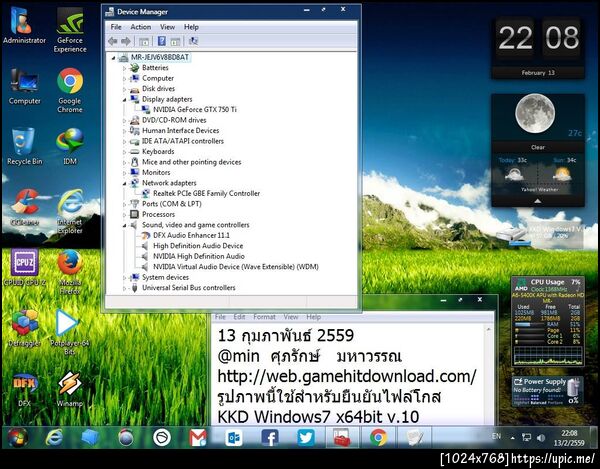Collapse the Display adapters node
Image resolution: width=600 pixels, height=469 pixels.
click(x=124, y=99)
